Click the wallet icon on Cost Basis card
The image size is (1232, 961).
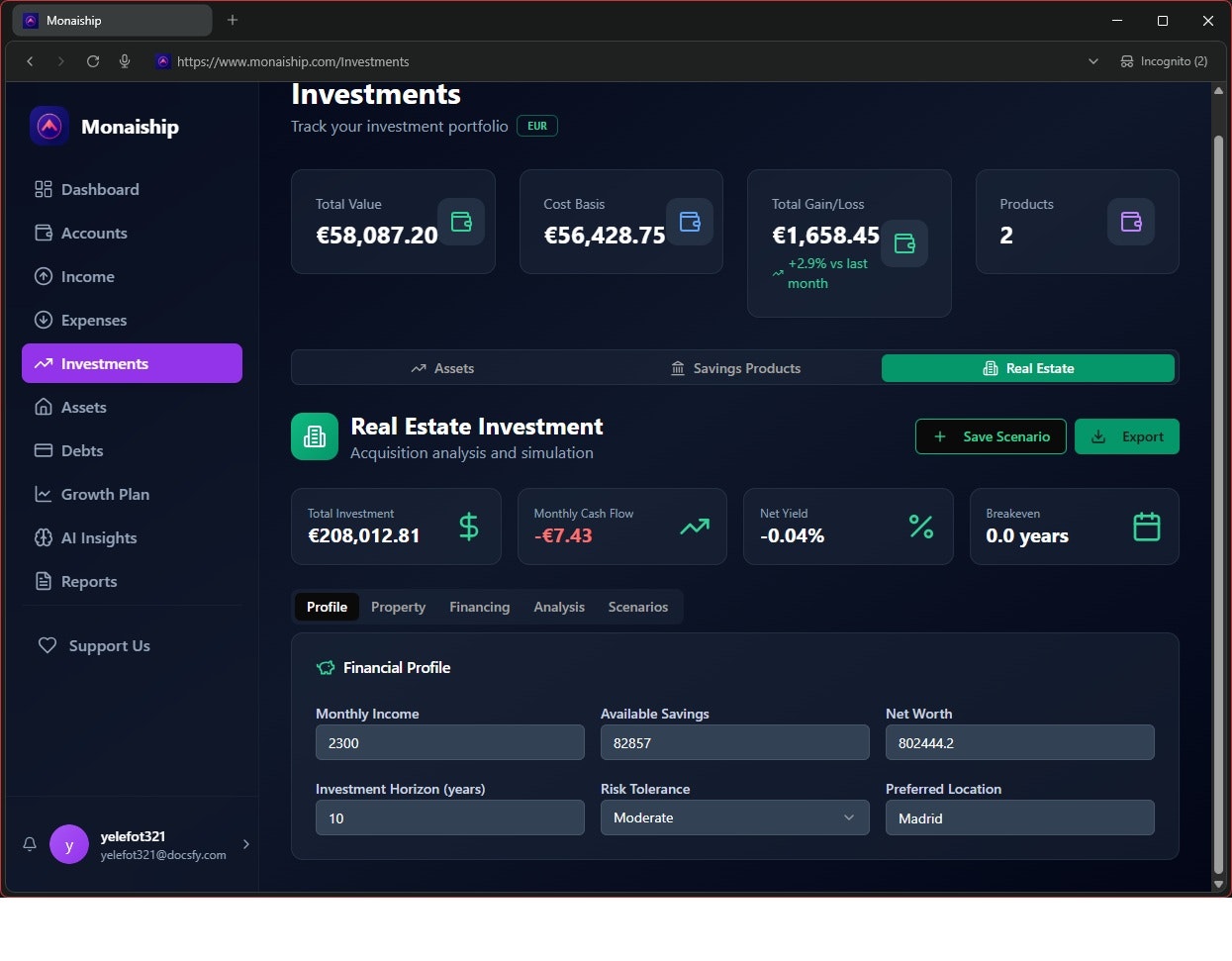690,222
